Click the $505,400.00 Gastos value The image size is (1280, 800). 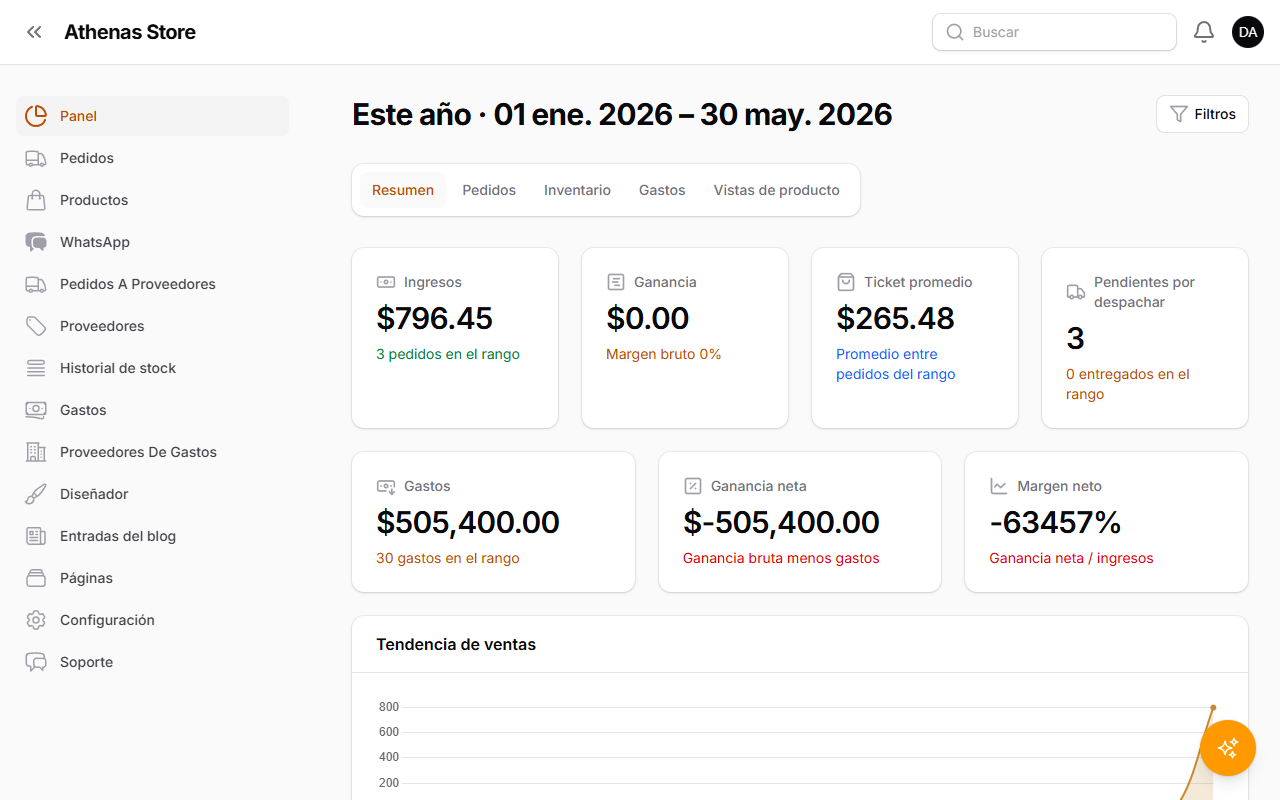coord(468,522)
